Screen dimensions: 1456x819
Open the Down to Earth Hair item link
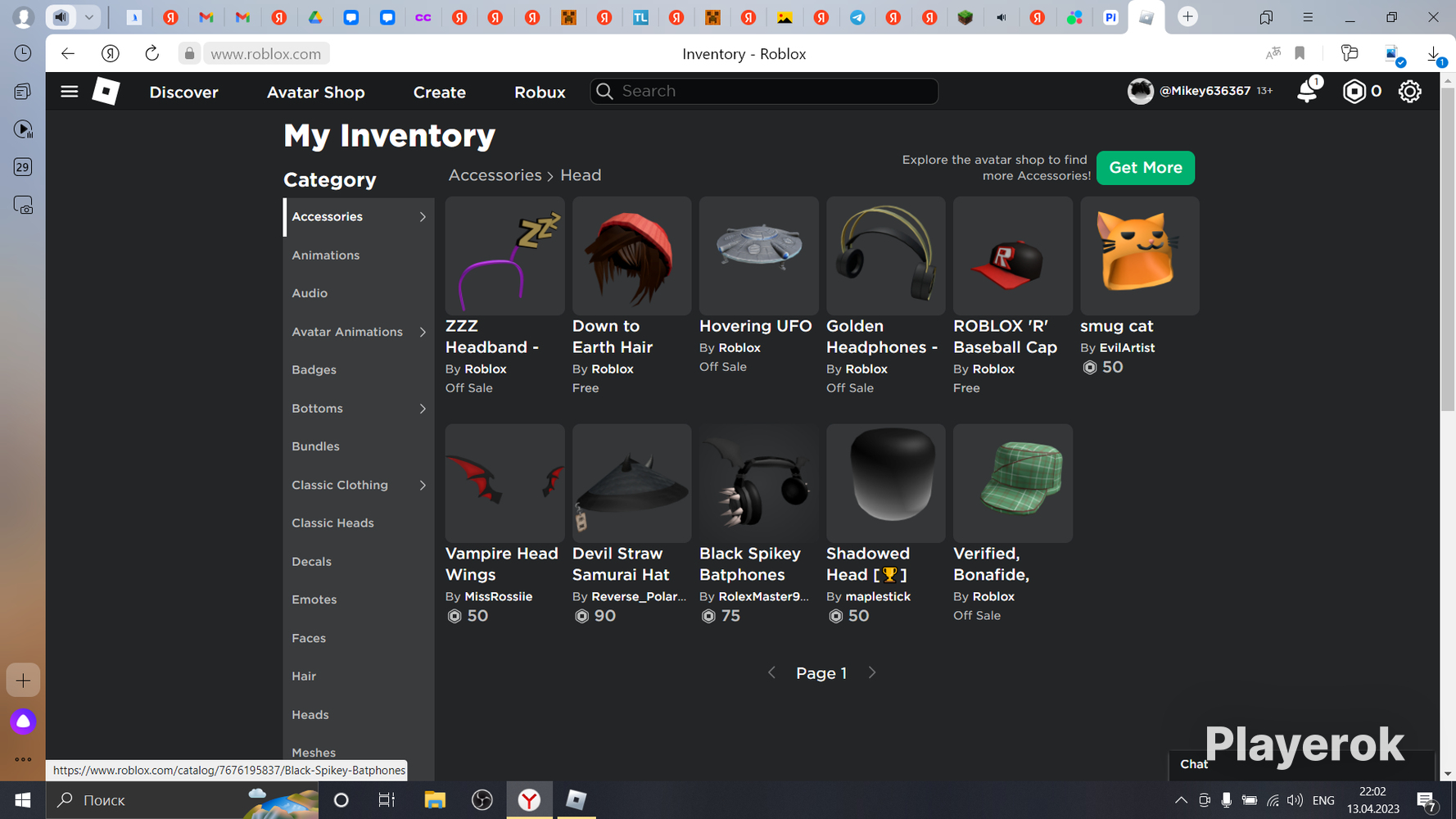point(613,337)
